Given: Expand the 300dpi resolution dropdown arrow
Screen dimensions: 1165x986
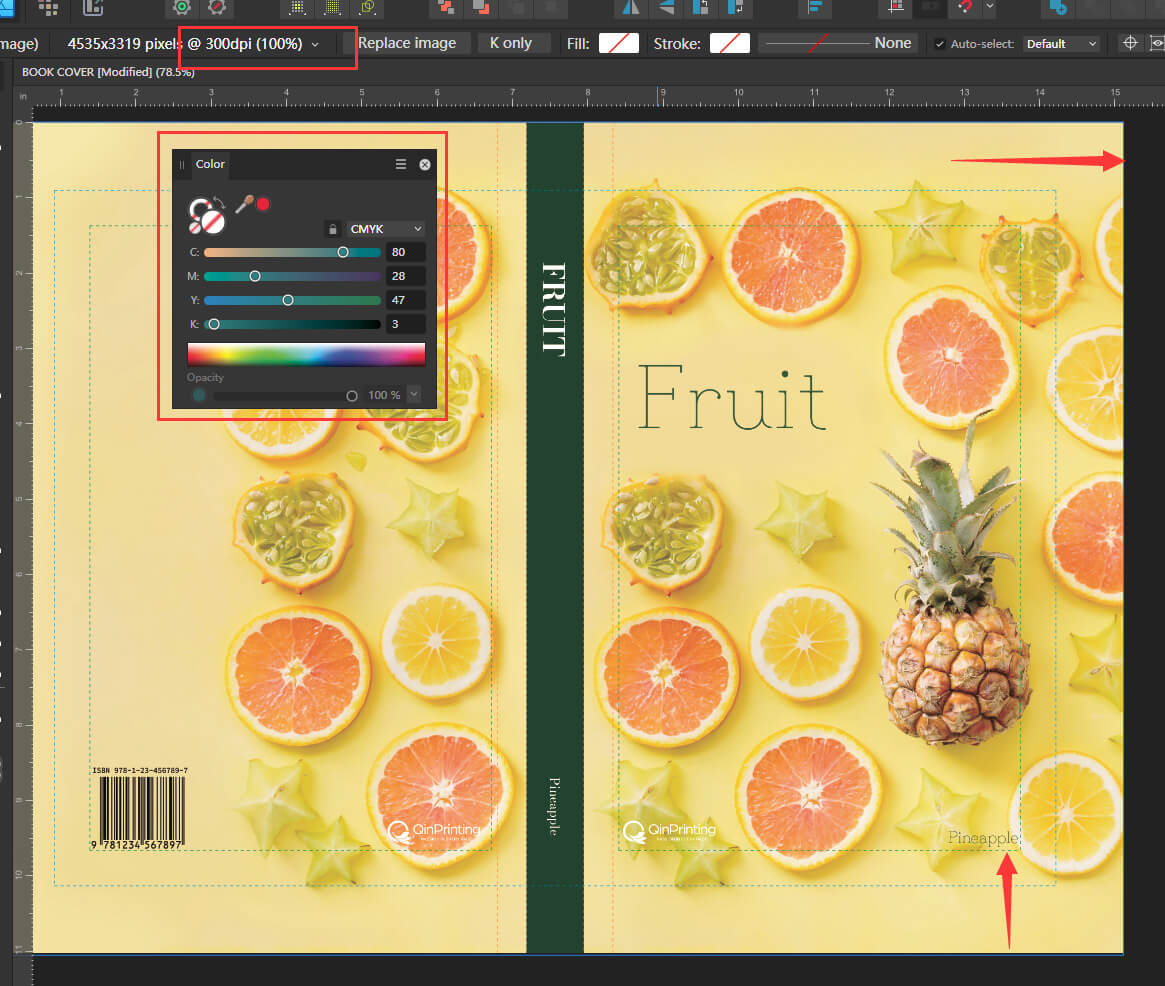Looking at the screenshot, I should point(316,44).
